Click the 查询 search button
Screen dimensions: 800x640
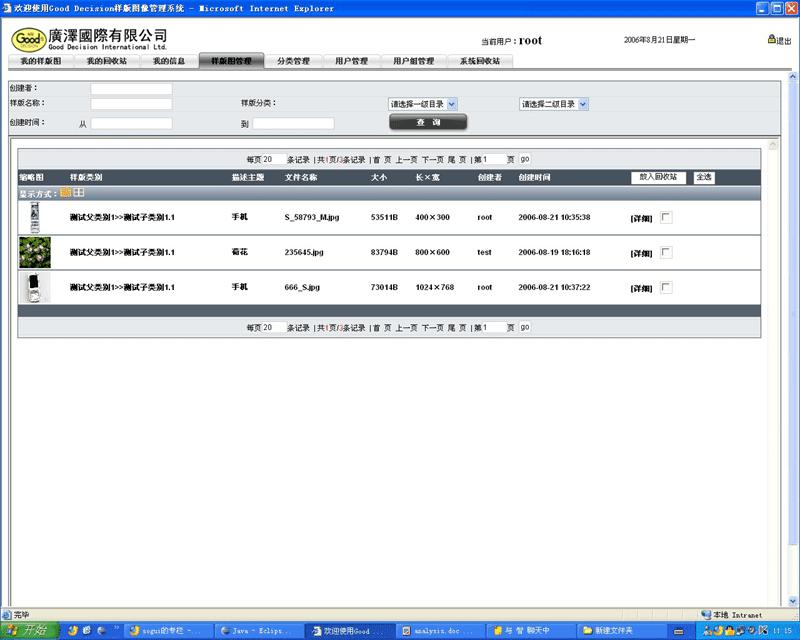[428, 122]
